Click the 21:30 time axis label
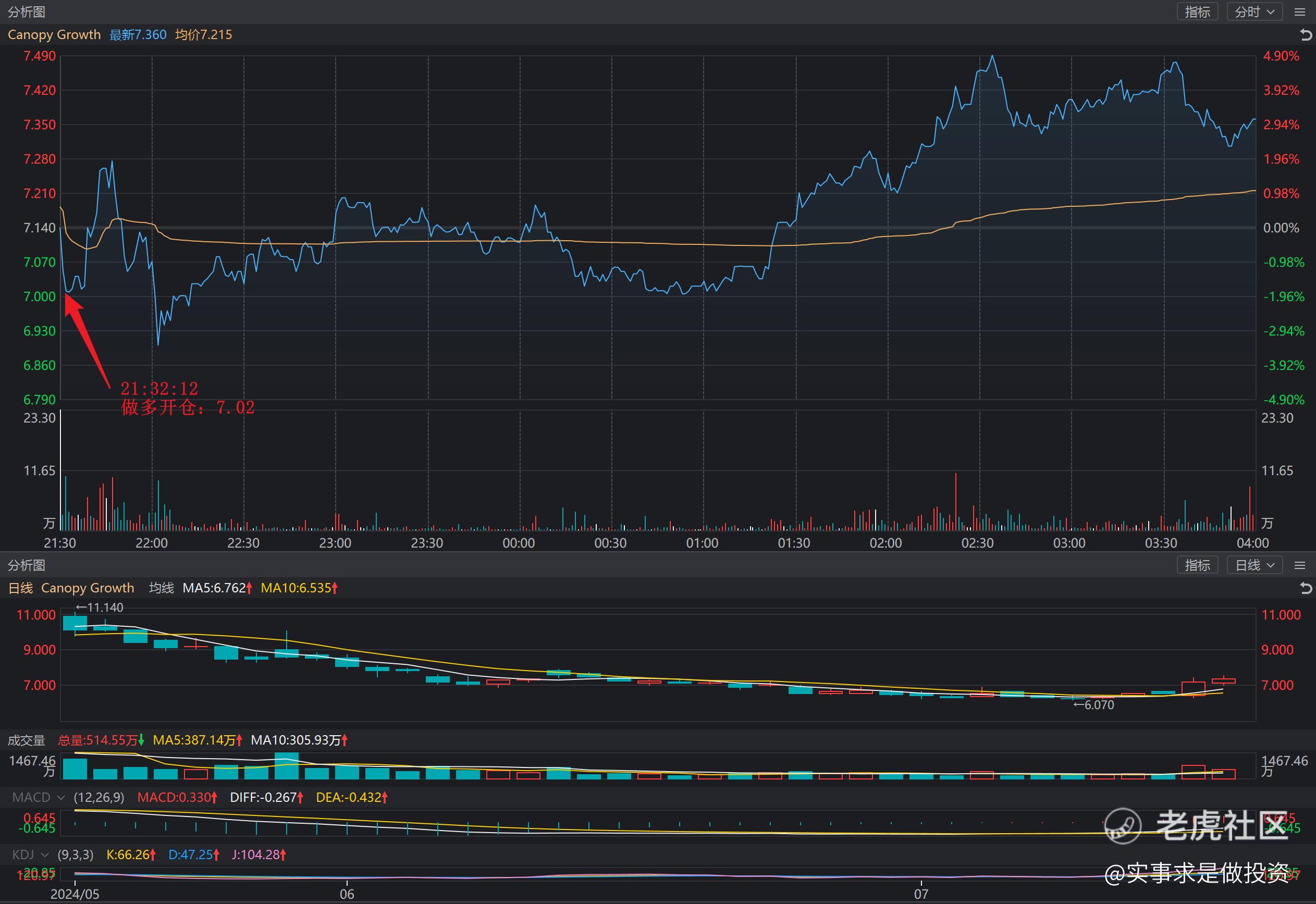The width and height of the screenshot is (1316, 904). click(60, 543)
